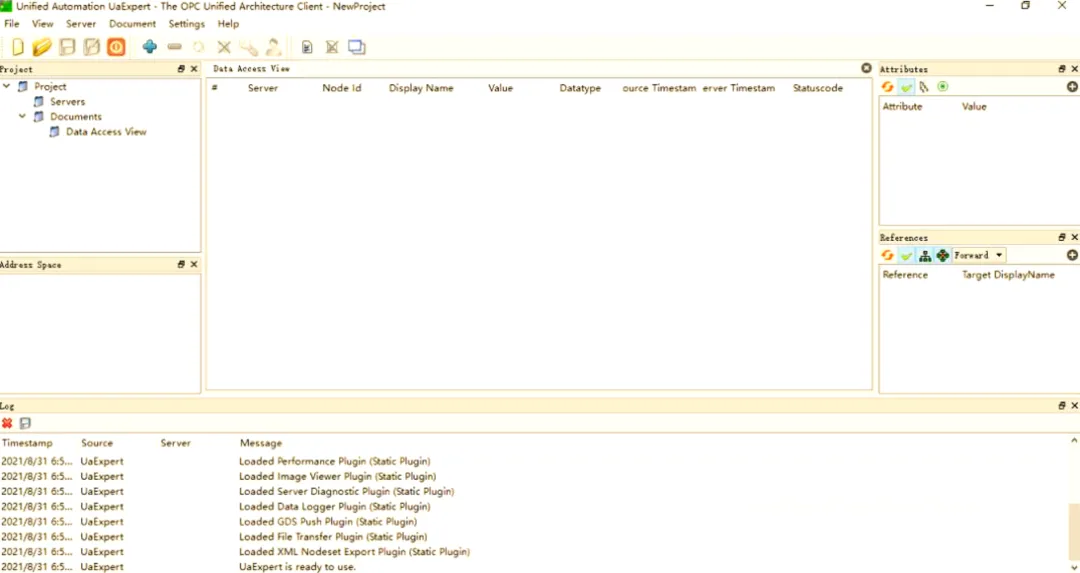The height and width of the screenshot is (573, 1080).
Task: Refresh references with the orange arrows icon
Action: tap(887, 256)
